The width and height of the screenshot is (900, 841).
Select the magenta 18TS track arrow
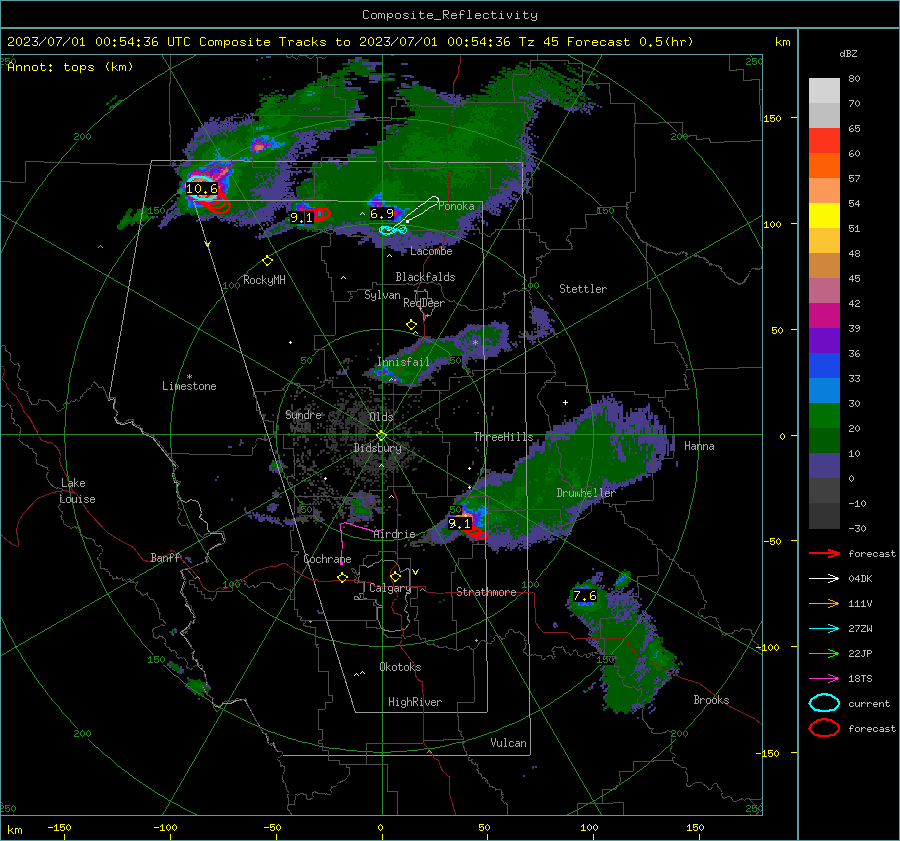(824, 679)
